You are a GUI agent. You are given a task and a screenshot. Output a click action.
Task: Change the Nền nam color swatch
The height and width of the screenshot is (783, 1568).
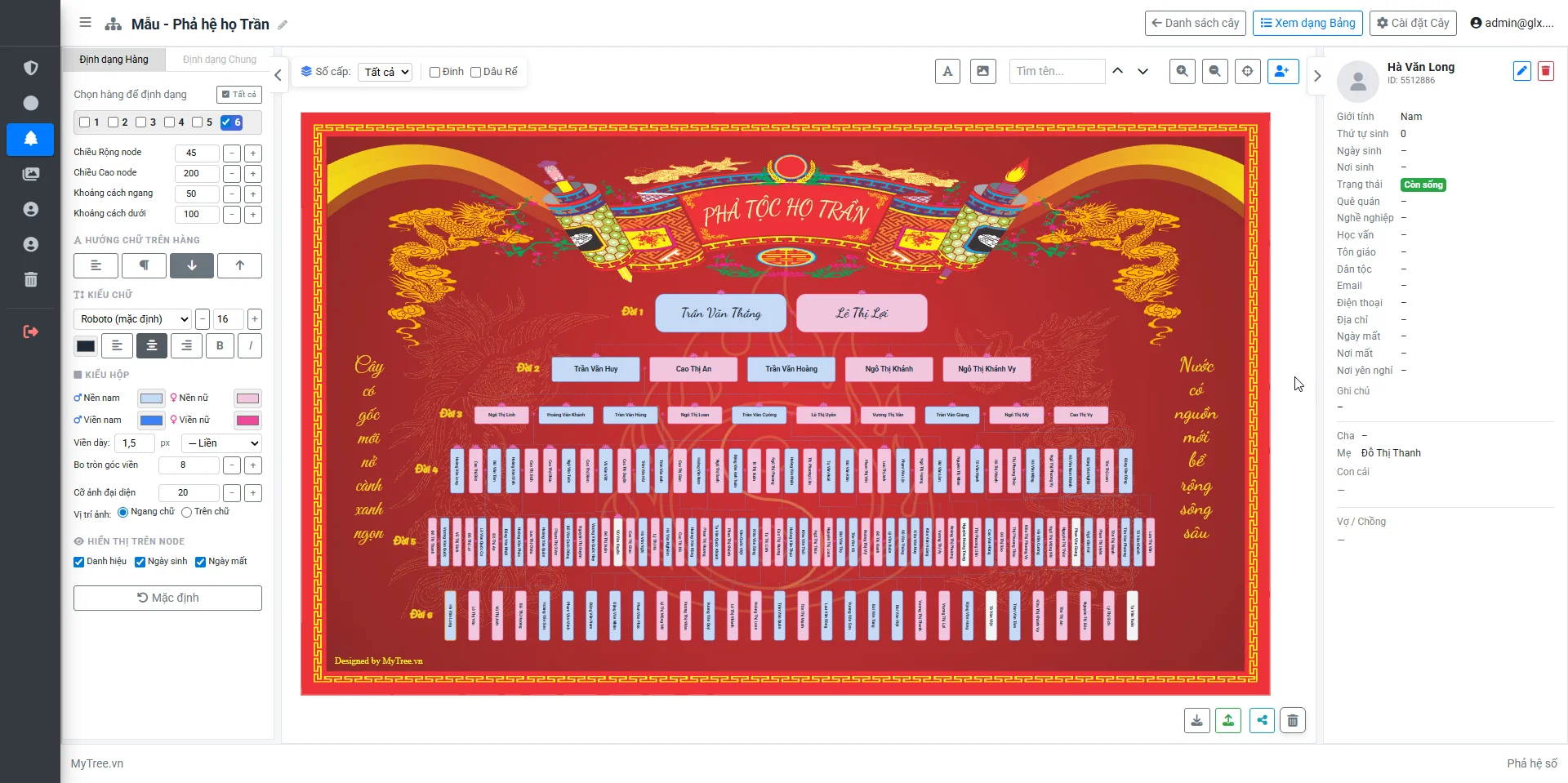click(151, 398)
